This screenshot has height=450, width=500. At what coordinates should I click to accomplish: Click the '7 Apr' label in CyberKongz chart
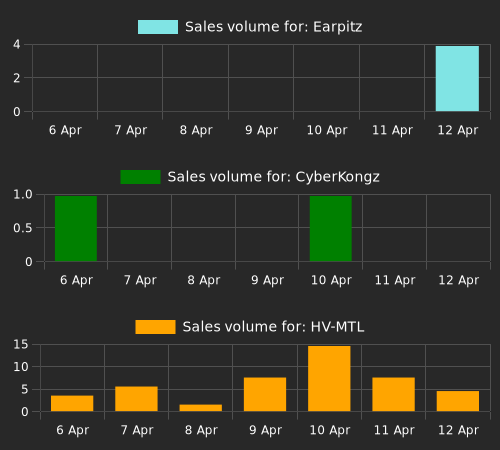click(x=140, y=280)
